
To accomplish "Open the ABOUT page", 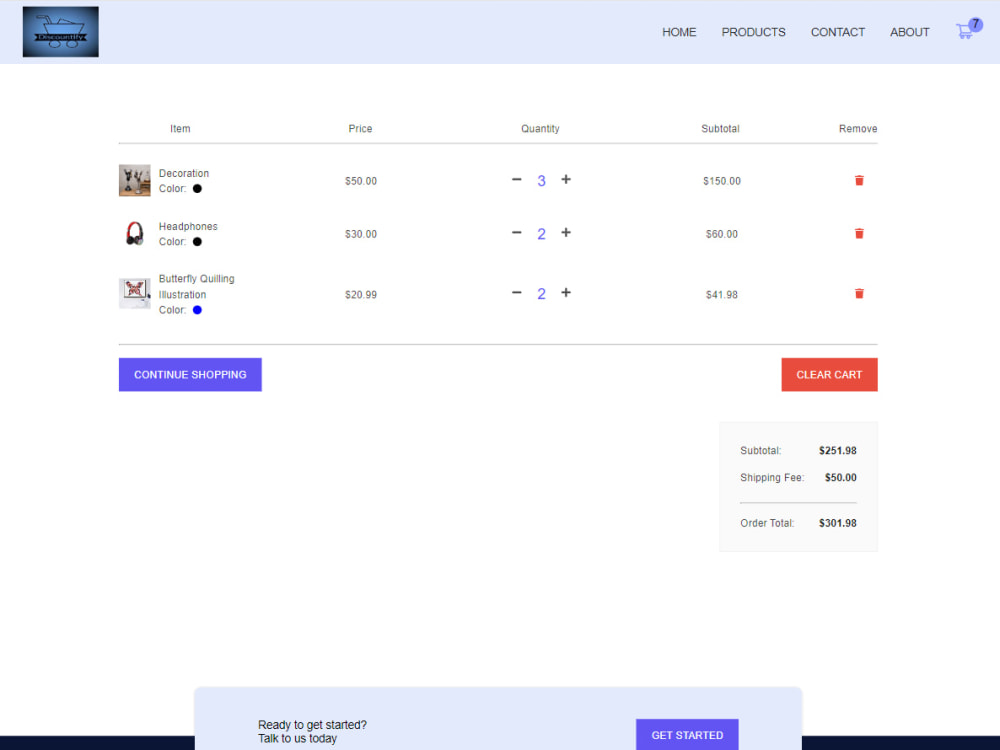I will pos(909,32).
